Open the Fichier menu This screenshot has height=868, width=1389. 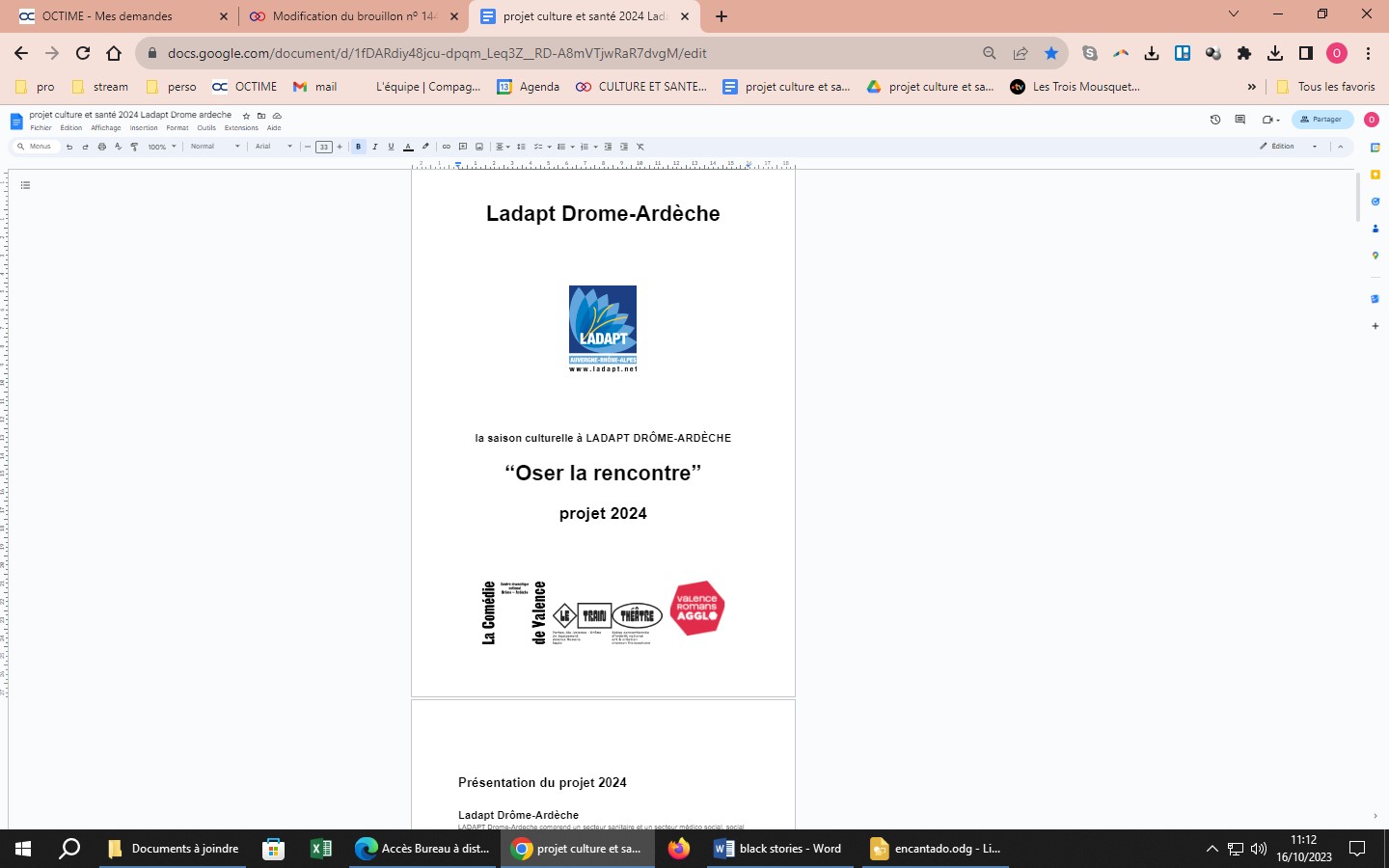point(41,128)
